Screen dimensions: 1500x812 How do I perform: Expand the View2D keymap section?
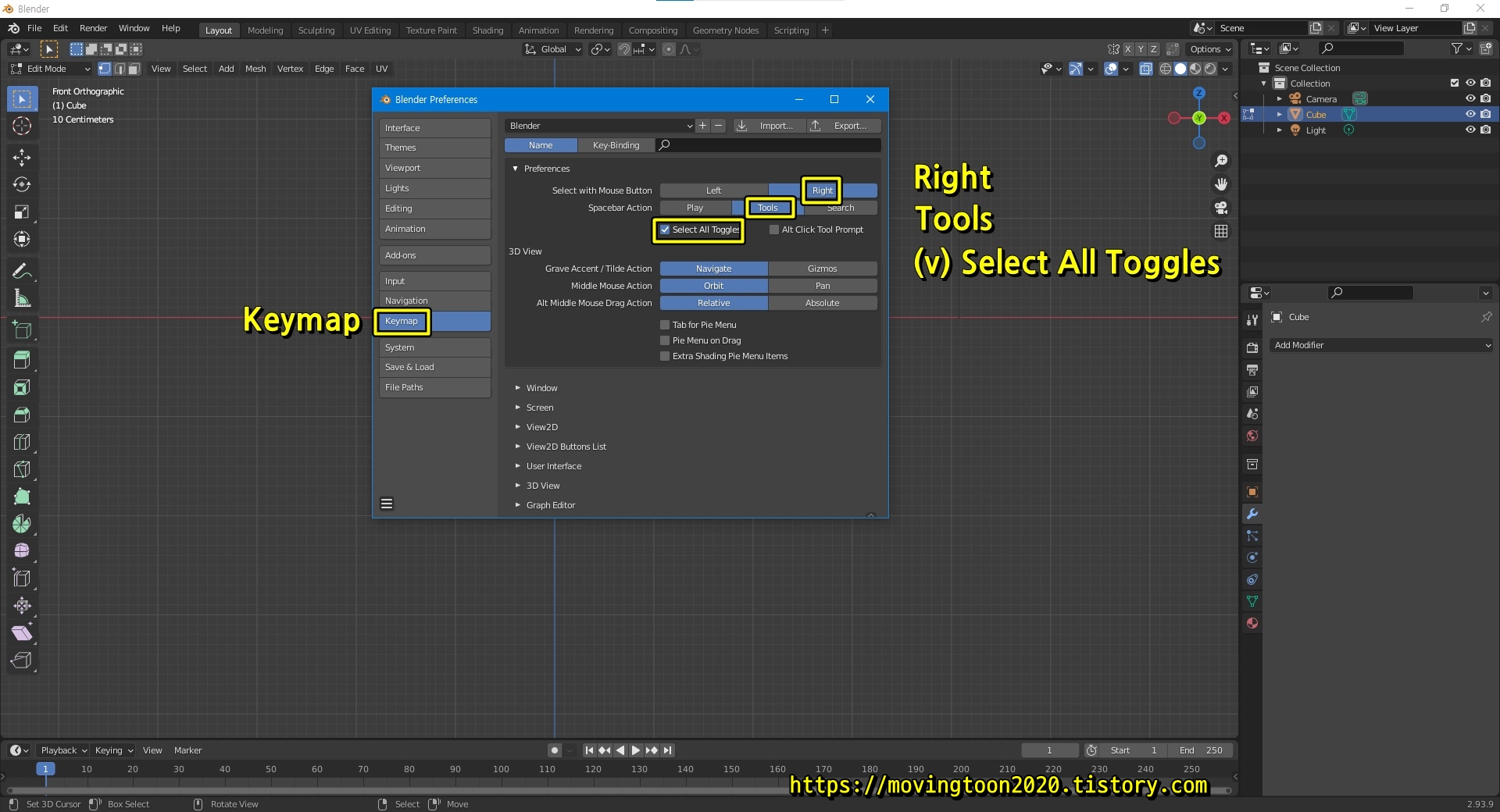coord(517,427)
